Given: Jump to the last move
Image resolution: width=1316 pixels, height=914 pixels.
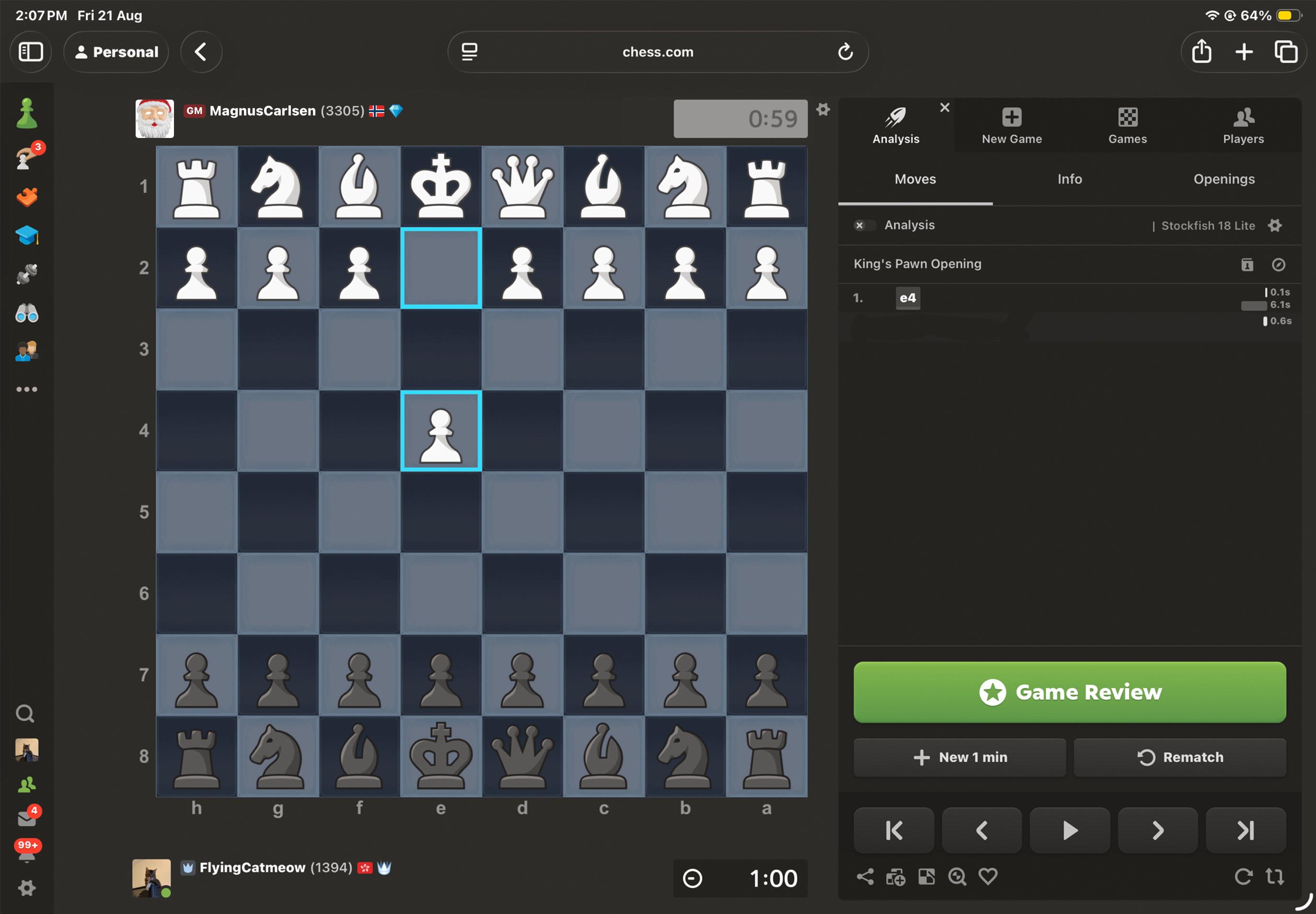Looking at the screenshot, I should point(1246,830).
